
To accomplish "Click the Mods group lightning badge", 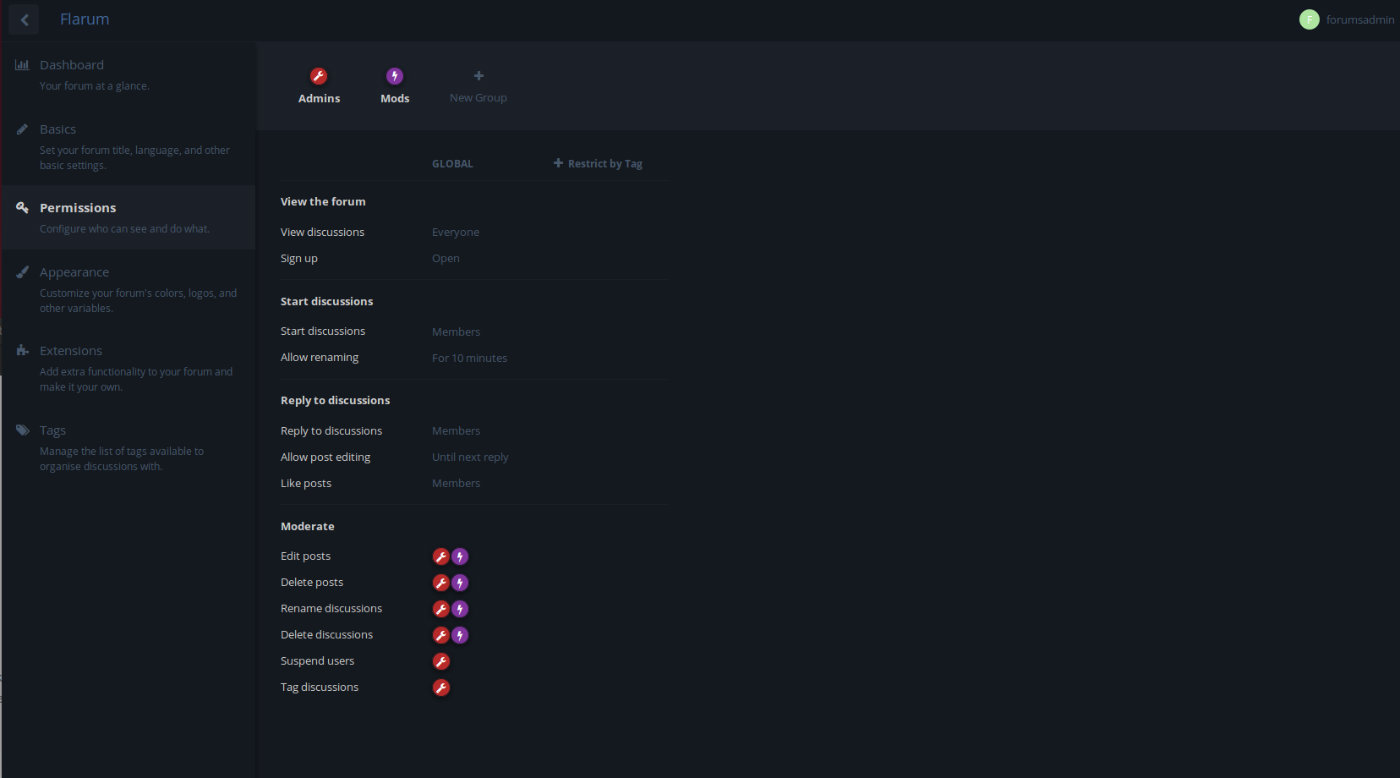I will [395, 76].
